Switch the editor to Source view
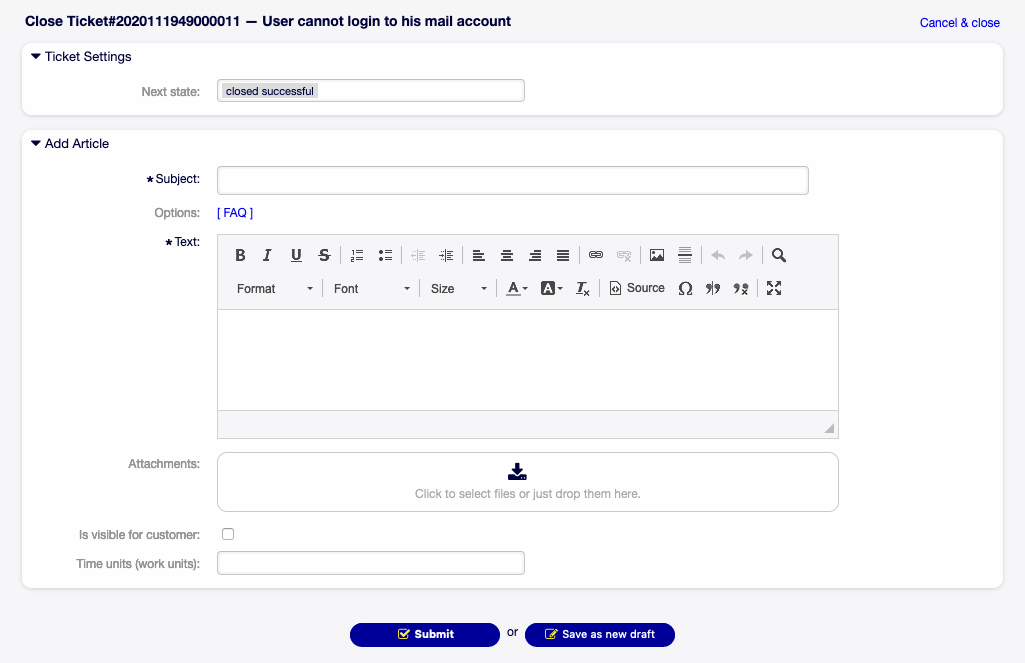1025x663 pixels. pyautogui.click(x=637, y=288)
